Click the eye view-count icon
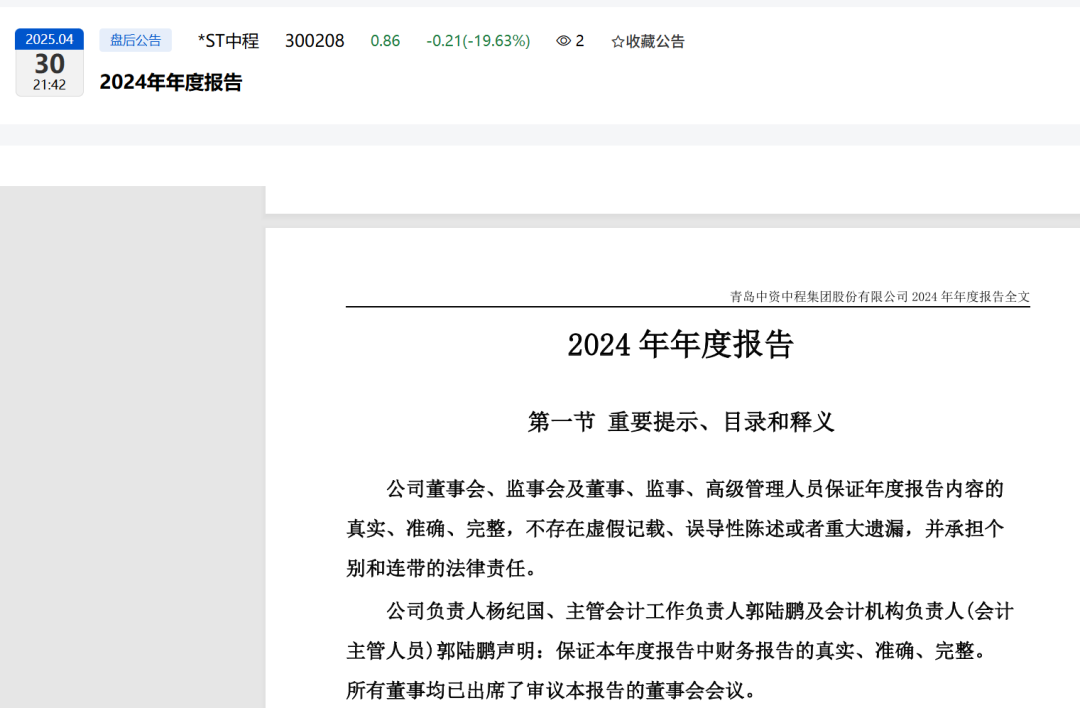 563,41
